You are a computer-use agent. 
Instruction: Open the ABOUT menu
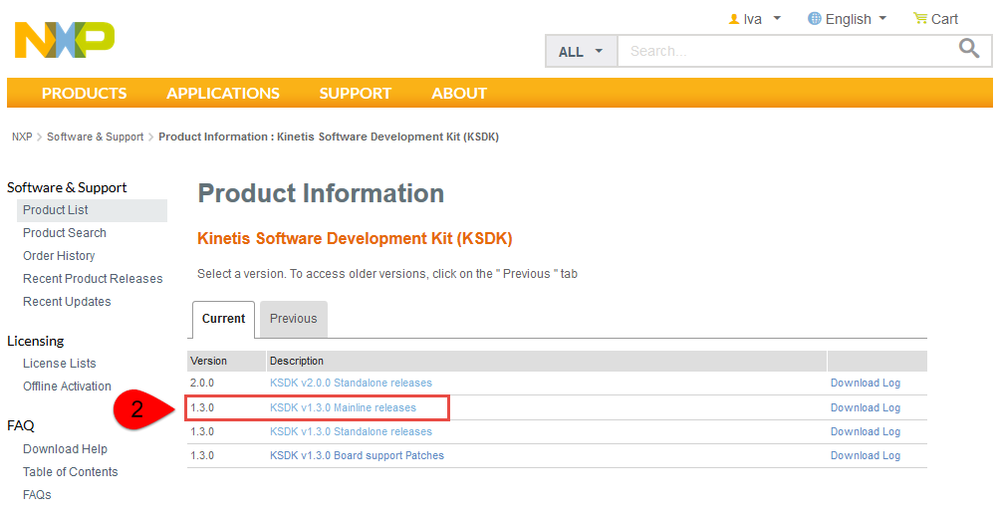[459, 94]
